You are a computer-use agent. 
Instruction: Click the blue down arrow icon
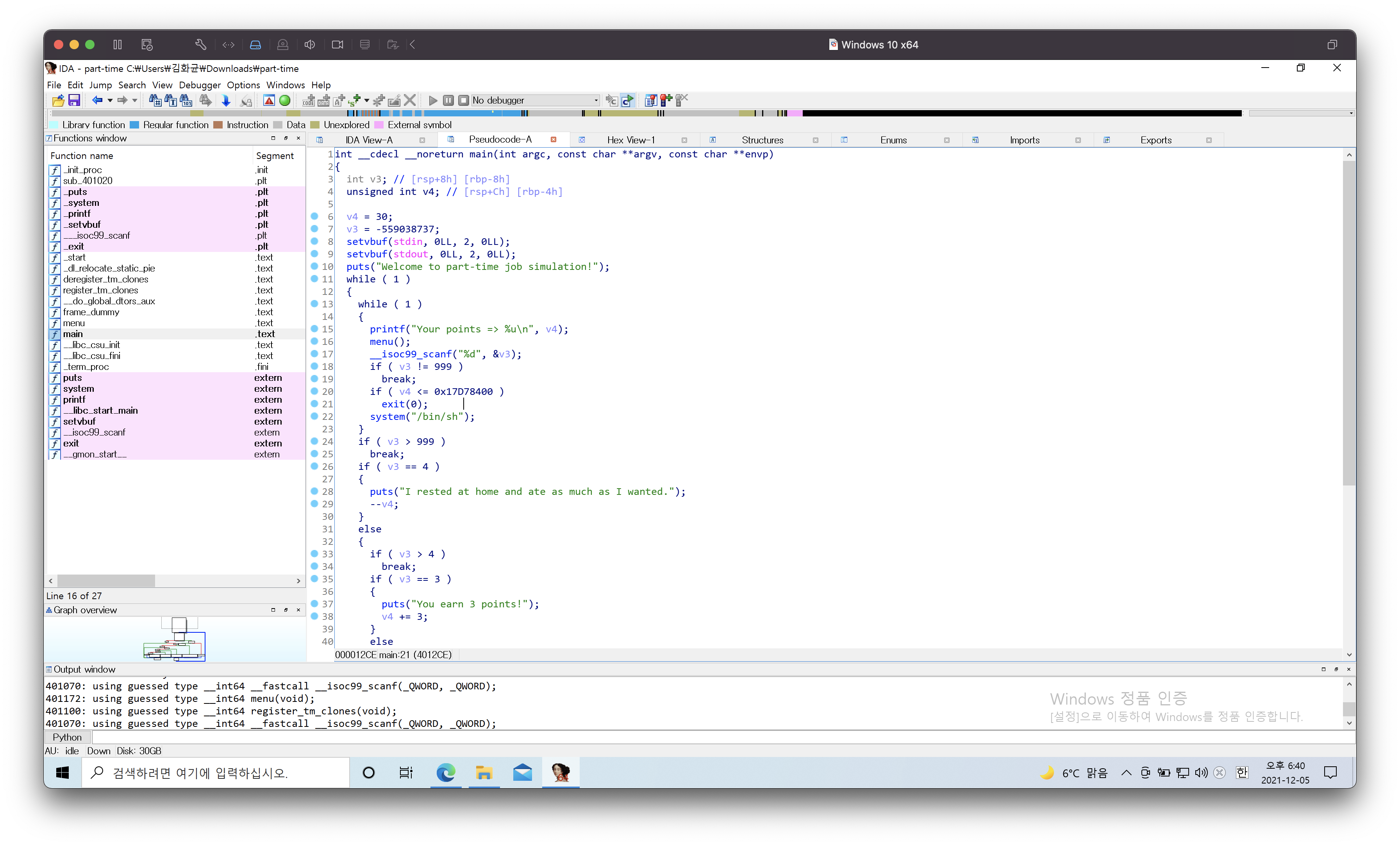click(226, 100)
